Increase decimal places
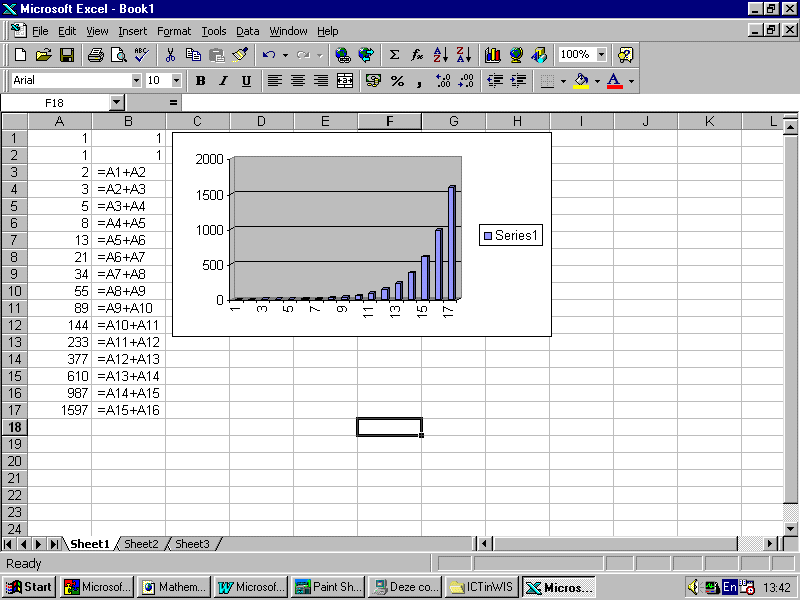This screenshot has height=600, width=800. coord(443,81)
